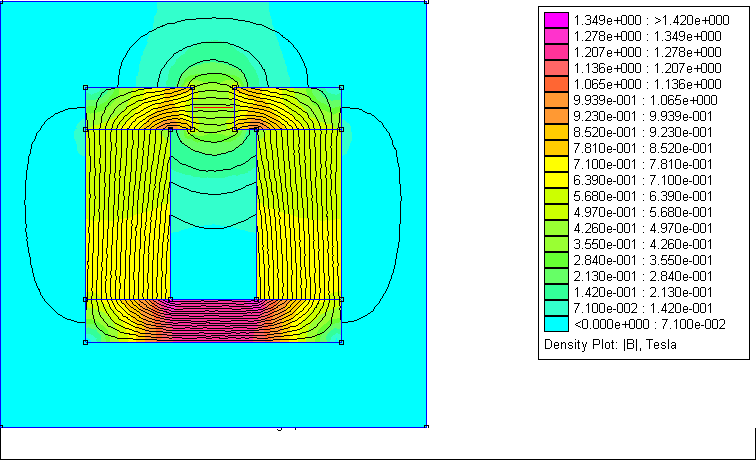Select the bottom-right corner node of the core

(x=341, y=342)
